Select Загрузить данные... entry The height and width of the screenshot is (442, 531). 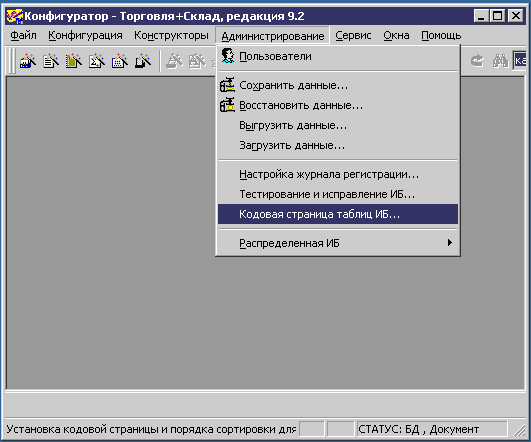point(338,145)
